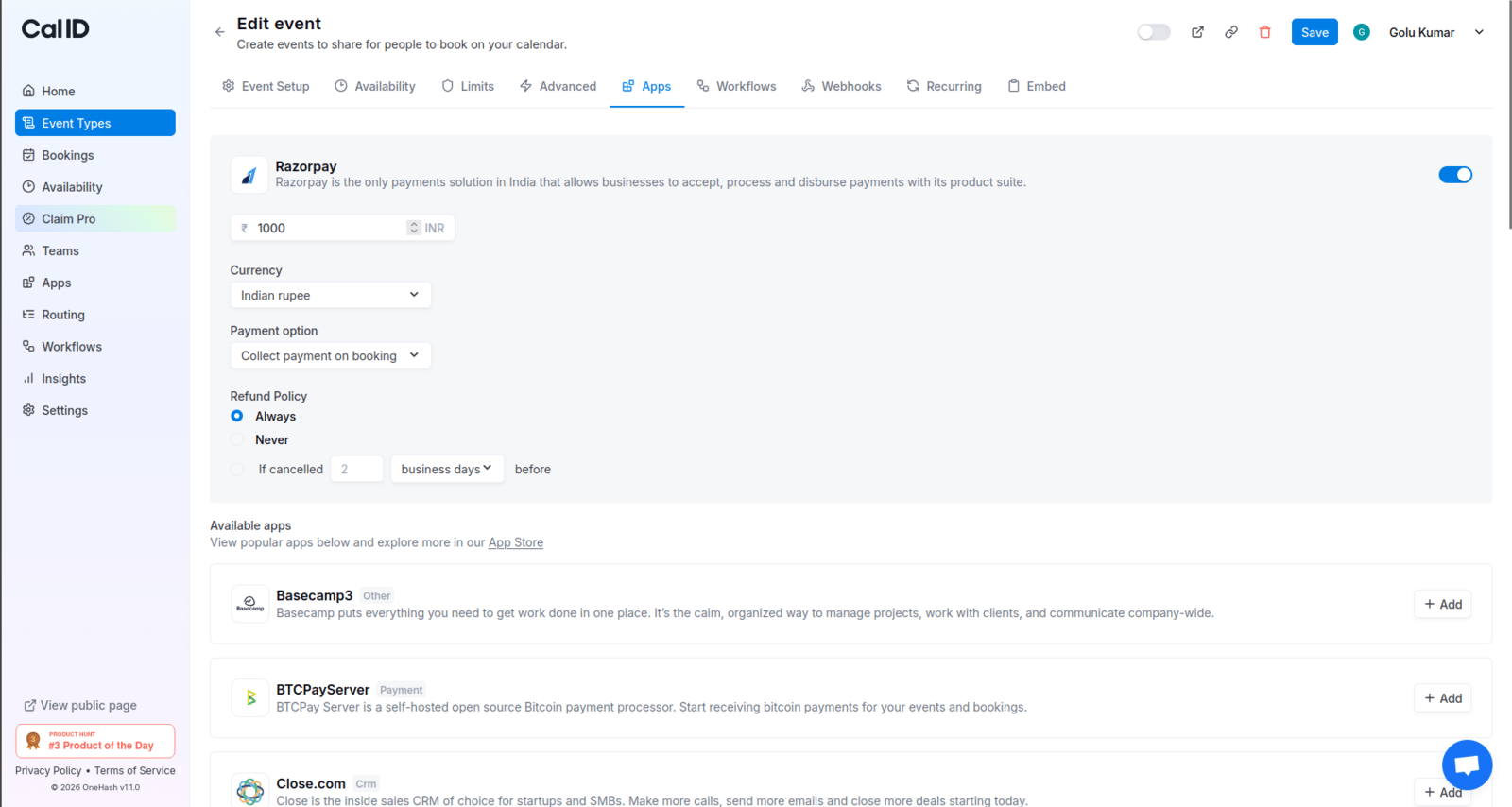Image resolution: width=1512 pixels, height=807 pixels.
Task: Click the cancellation days input field
Action: 356,469
